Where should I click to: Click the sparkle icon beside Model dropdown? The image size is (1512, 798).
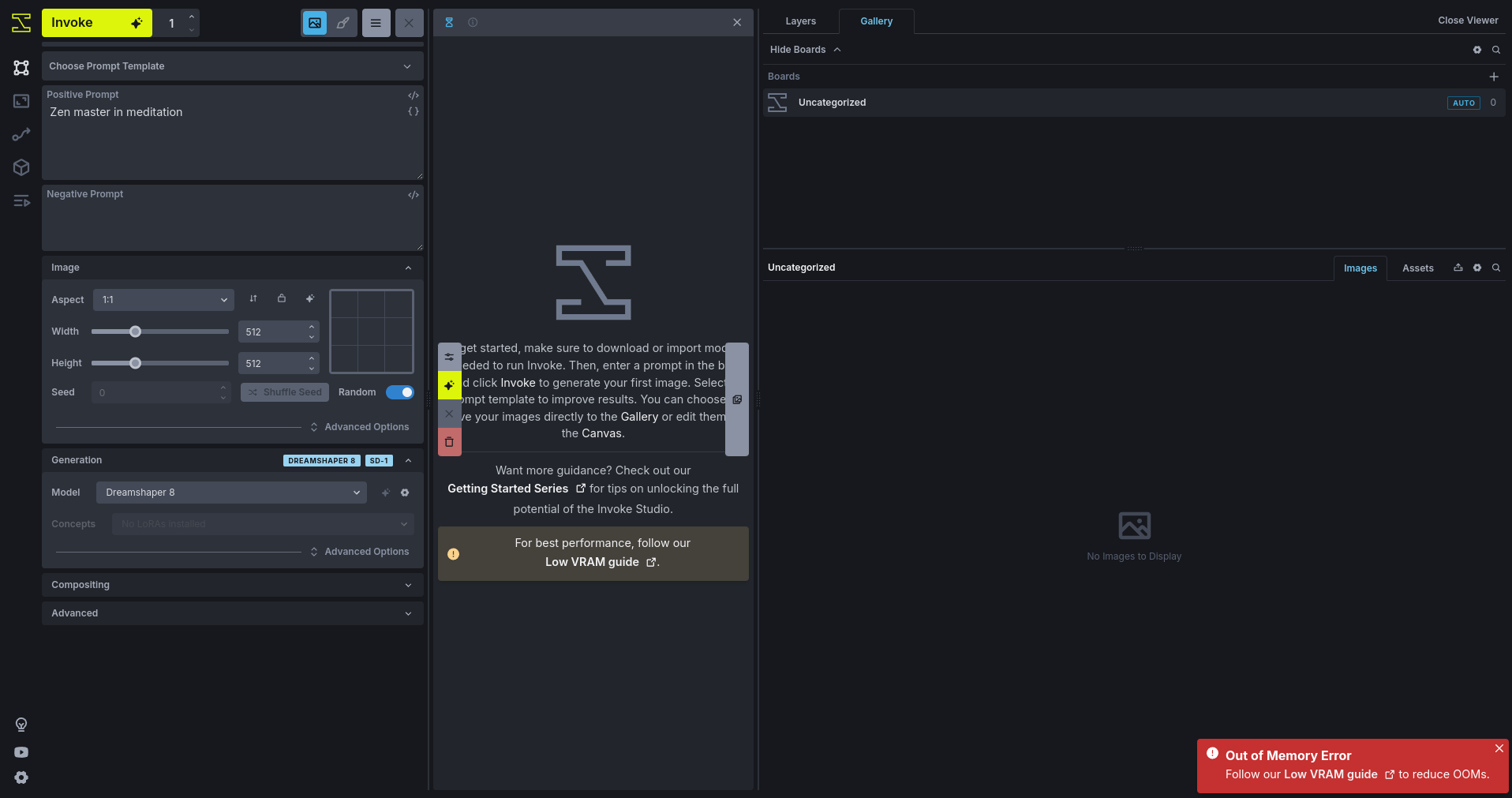point(386,493)
